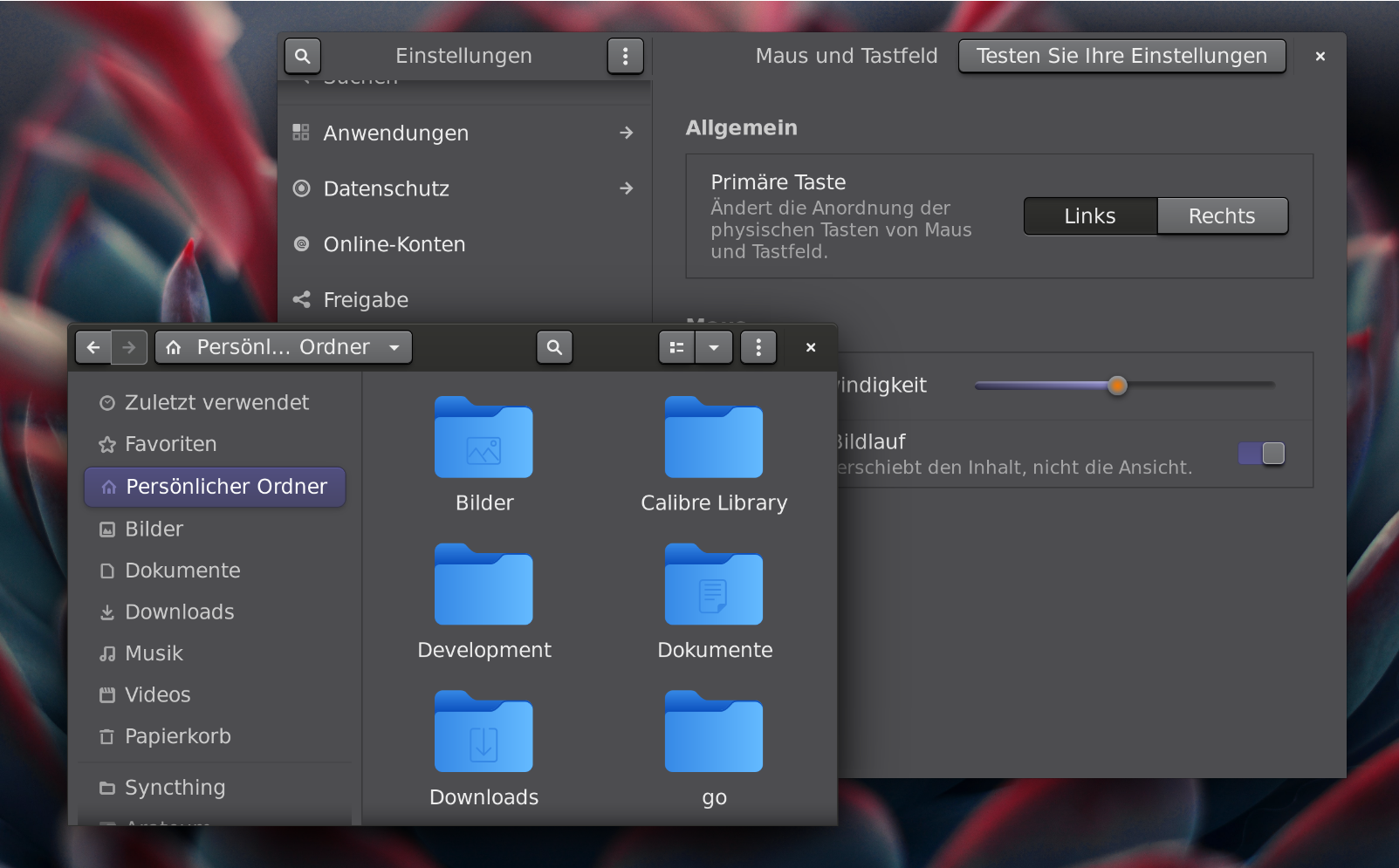
Task: Click the Development folder name label
Action: pyautogui.click(x=484, y=651)
